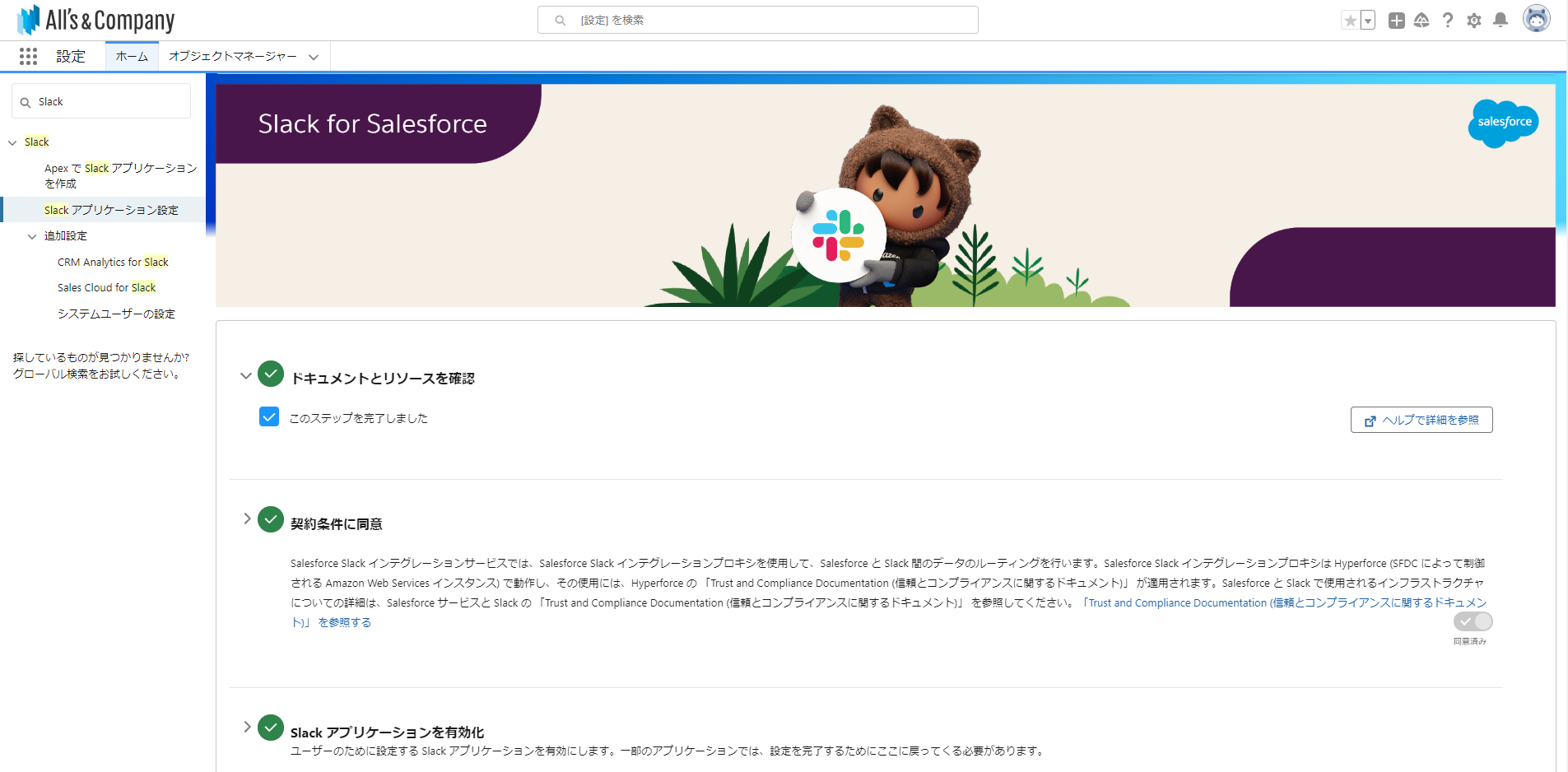Expand the 契約条件に同意 section
This screenshot has height=772, width=1568.
(247, 519)
